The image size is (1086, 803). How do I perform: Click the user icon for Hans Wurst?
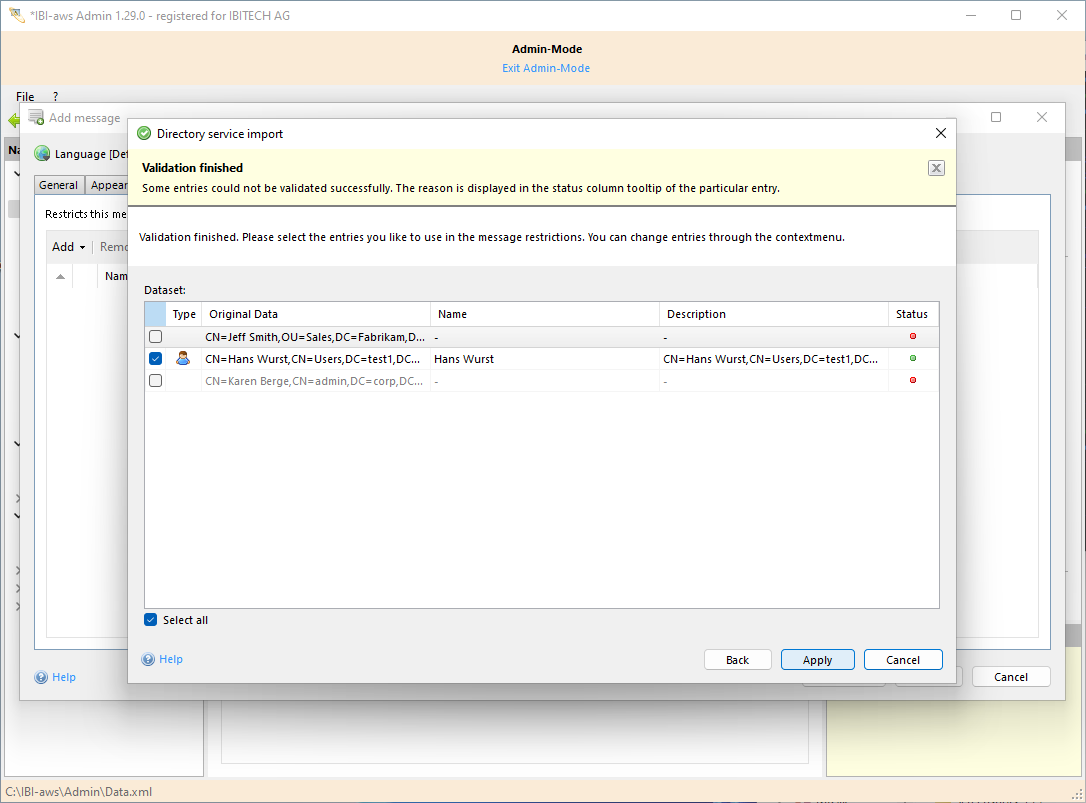[183, 359]
